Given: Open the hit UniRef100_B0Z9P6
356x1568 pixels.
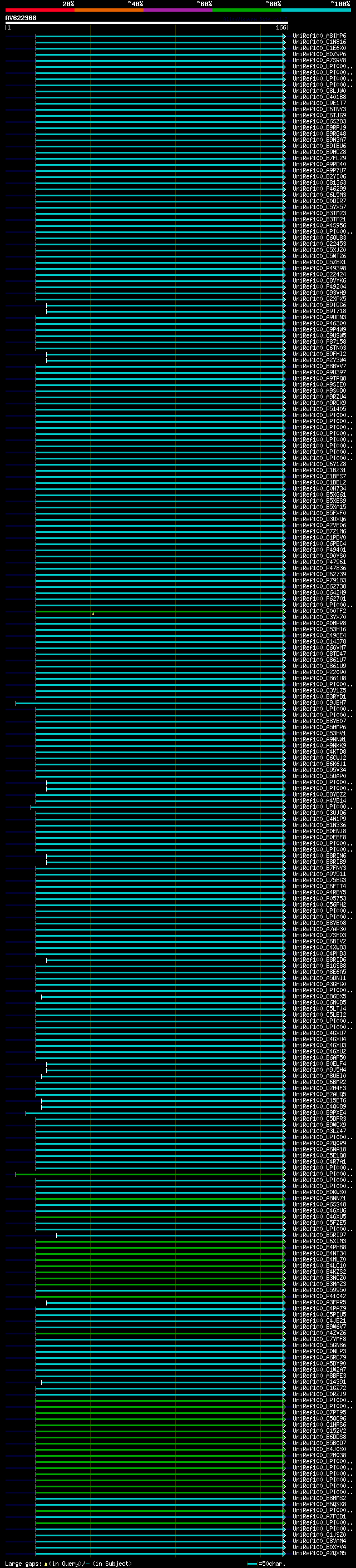Looking at the screenshot, I should [x=319, y=54].
